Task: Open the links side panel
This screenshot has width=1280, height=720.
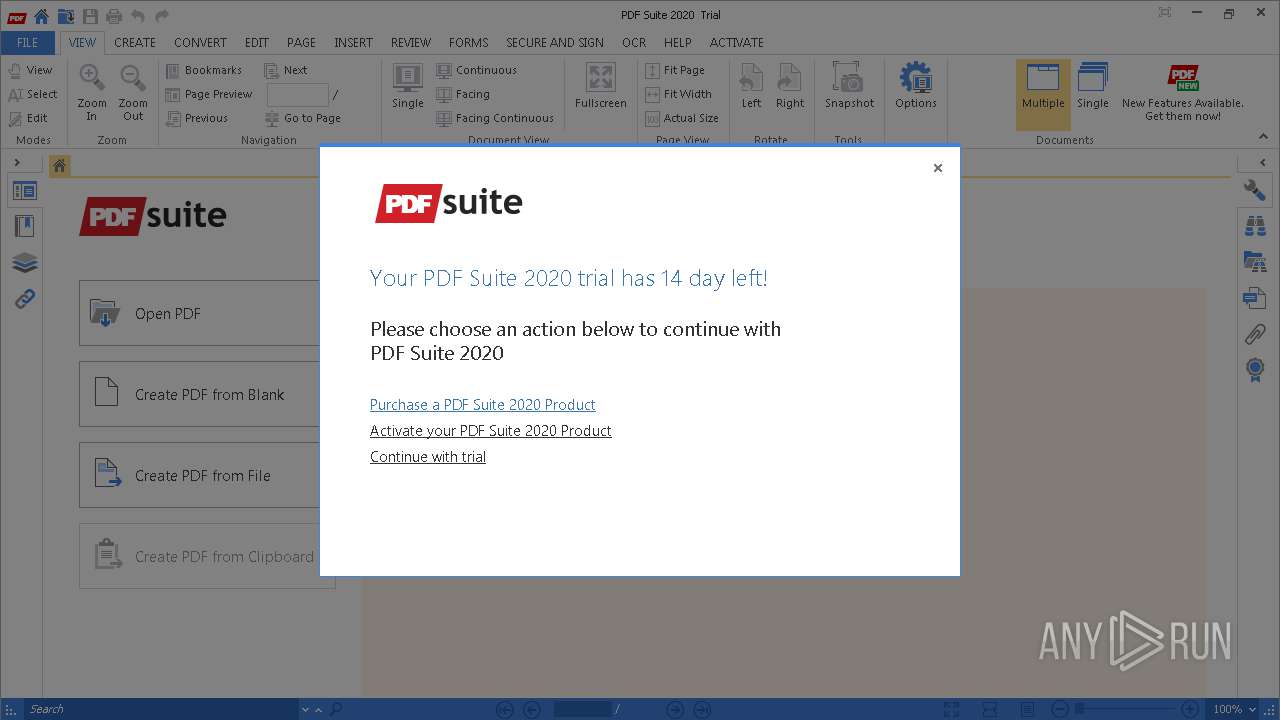Action: pyautogui.click(x=25, y=298)
